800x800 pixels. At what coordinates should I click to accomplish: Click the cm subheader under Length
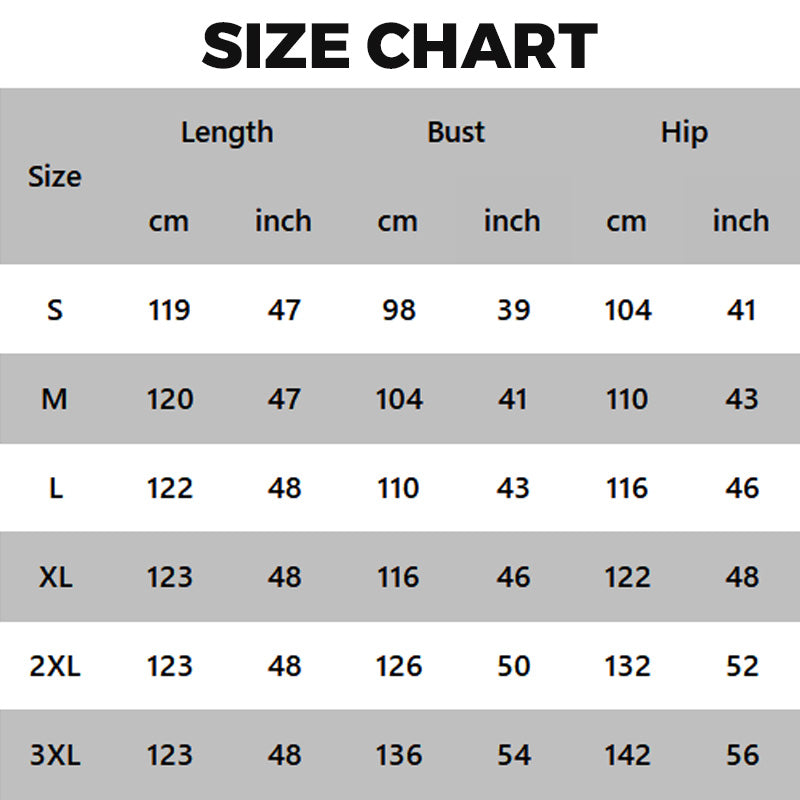169,221
